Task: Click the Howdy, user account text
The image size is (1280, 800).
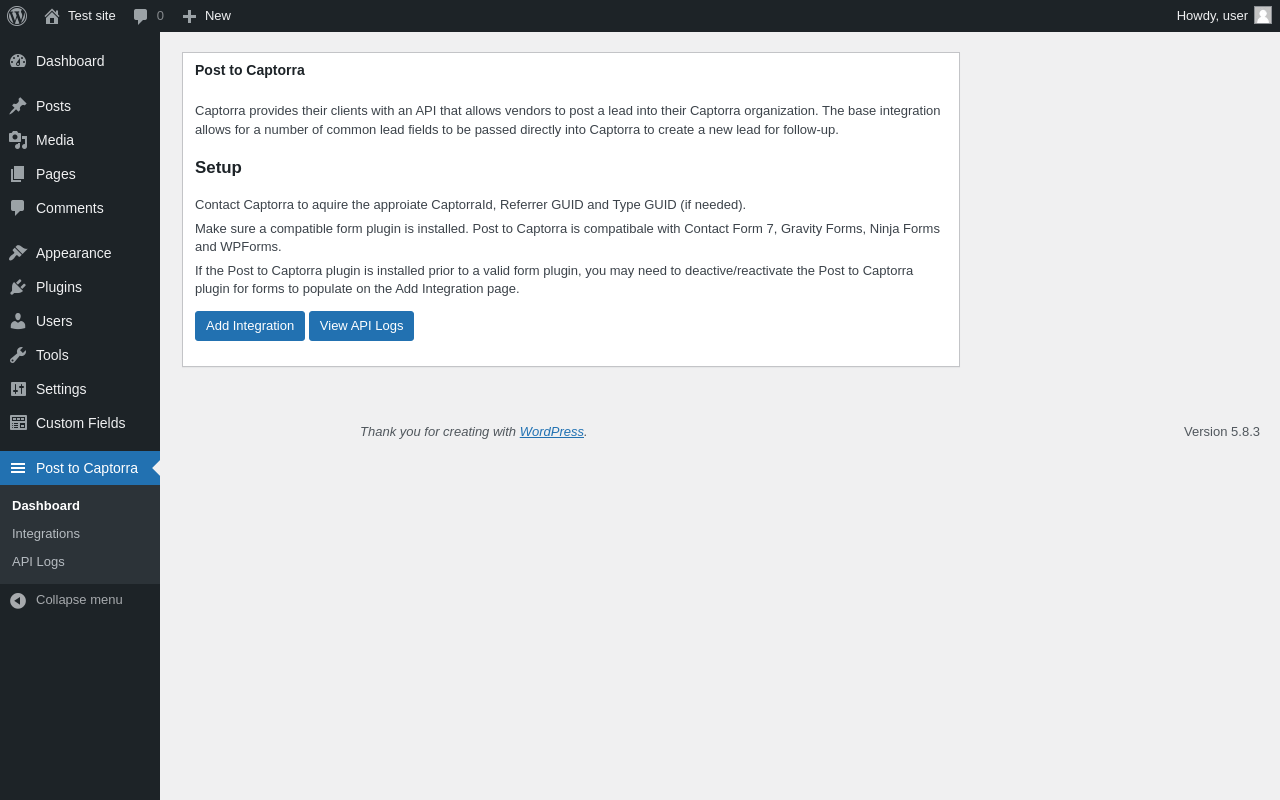Action: [x=1212, y=16]
